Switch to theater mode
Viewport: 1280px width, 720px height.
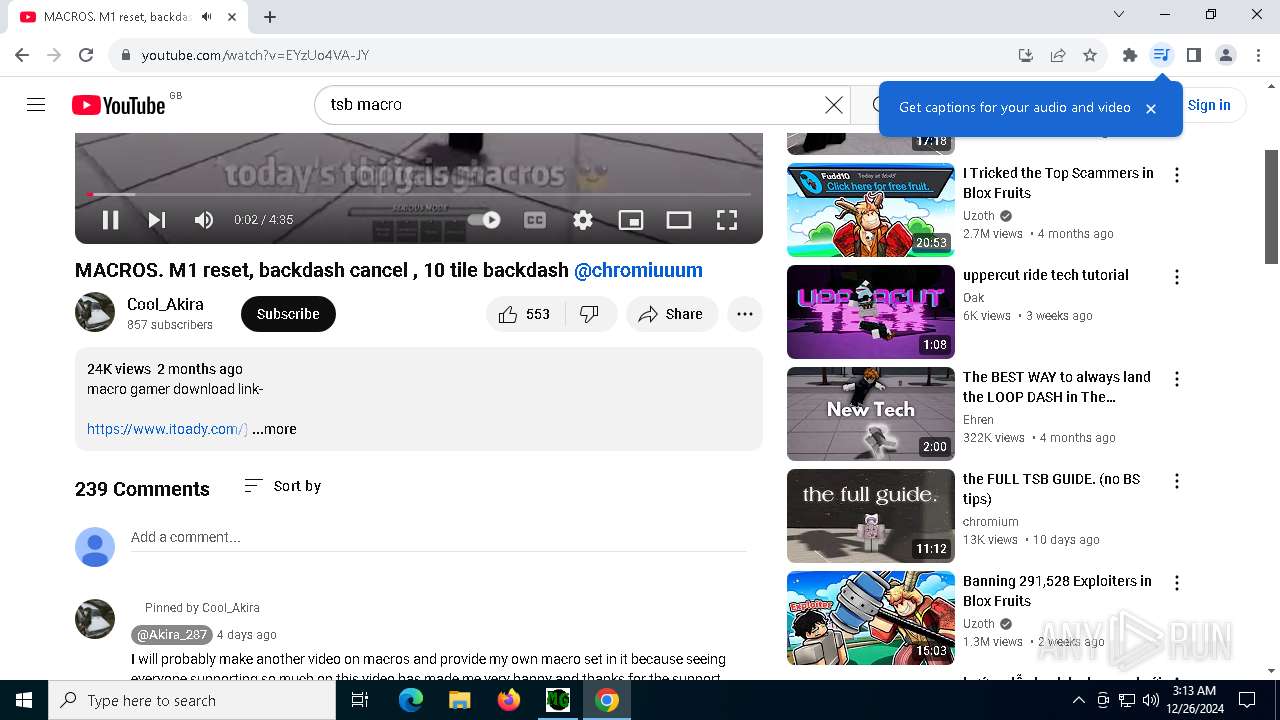pyautogui.click(x=679, y=220)
